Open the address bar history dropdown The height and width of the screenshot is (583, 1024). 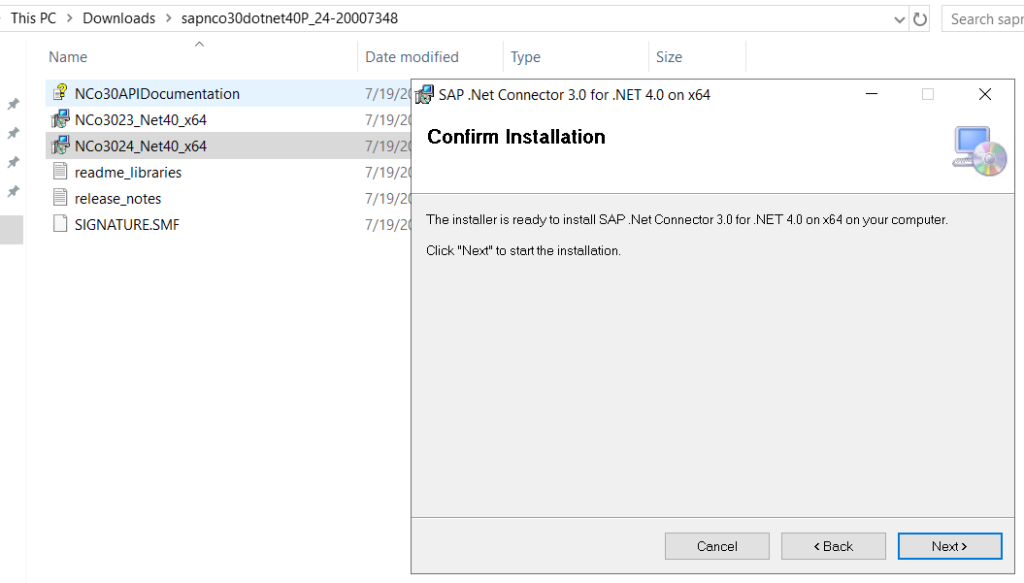[899, 20]
